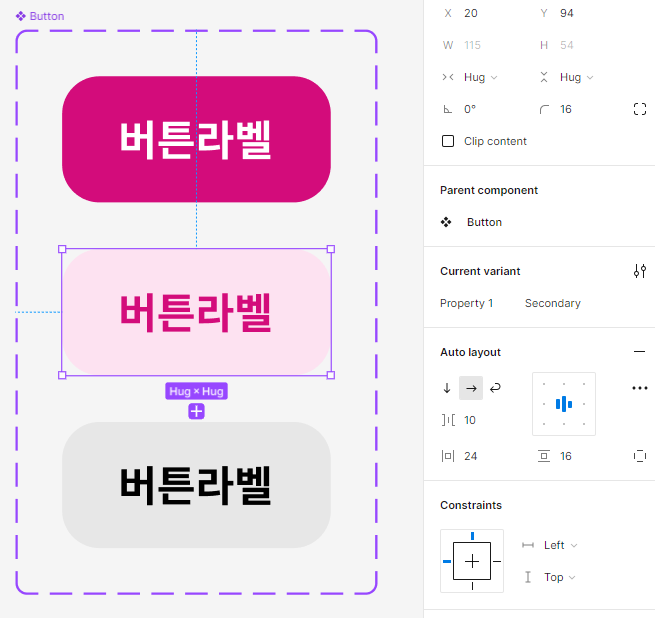Open the horizontal resizing Hug dropdown
Image resolution: width=655 pixels, height=618 pixels.
(x=480, y=77)
